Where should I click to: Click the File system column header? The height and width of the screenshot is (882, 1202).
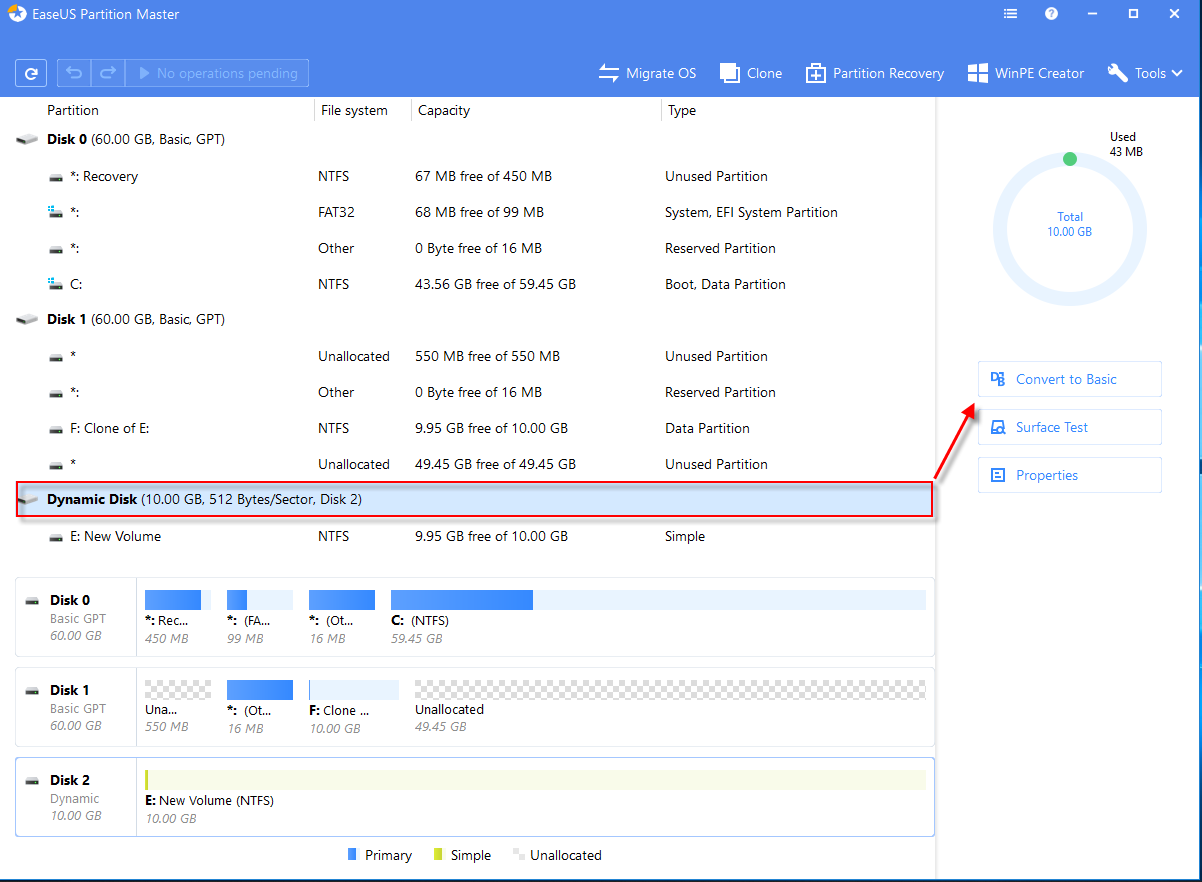click(354, 110)
